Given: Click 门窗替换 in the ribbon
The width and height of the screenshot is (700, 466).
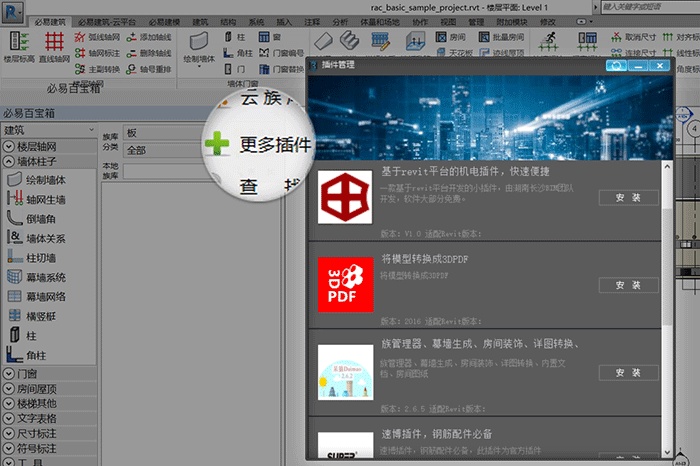Looking at the screenshot, I should (x=282, y=69).
